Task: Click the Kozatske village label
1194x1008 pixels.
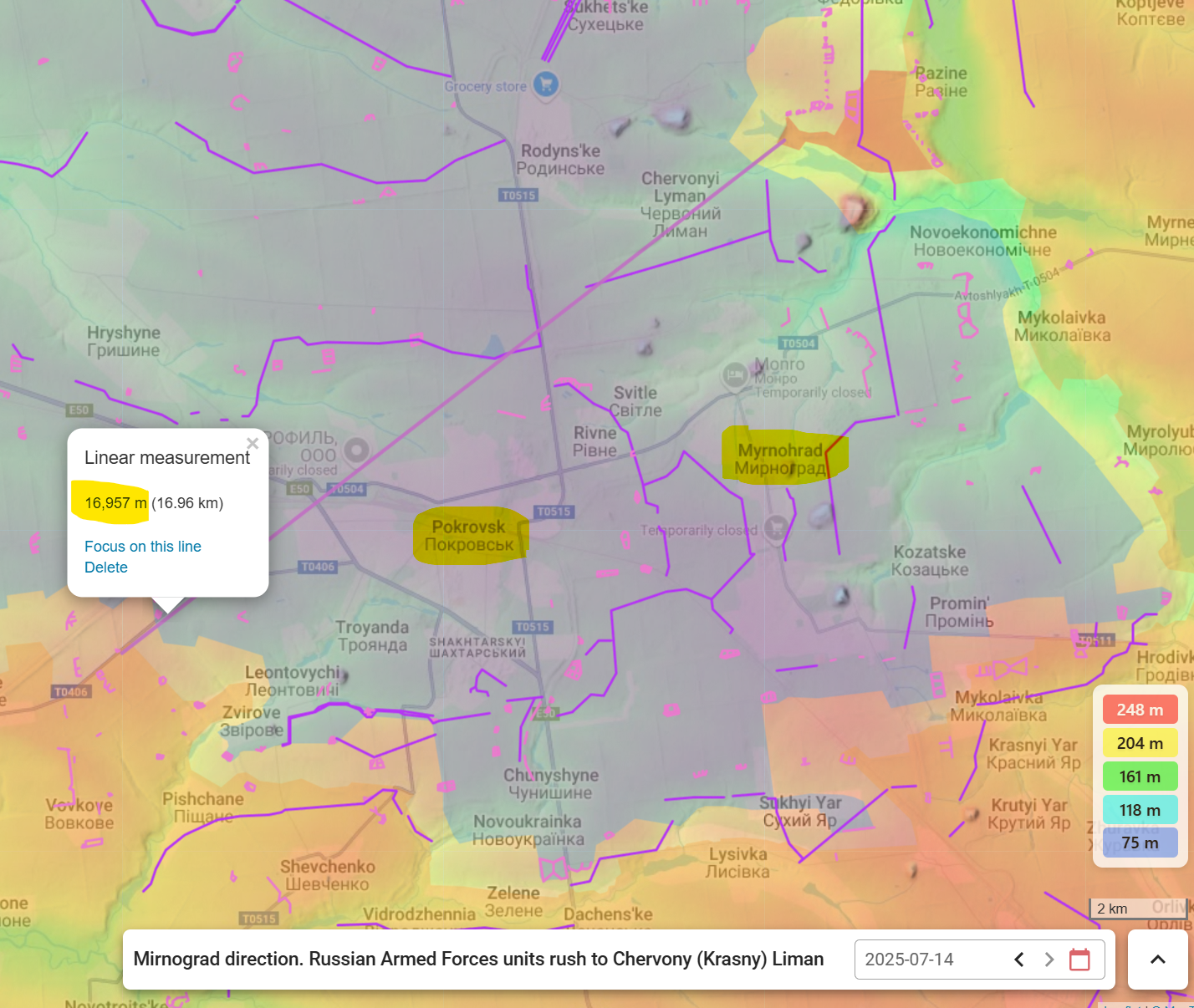Action: click(930, 561)
